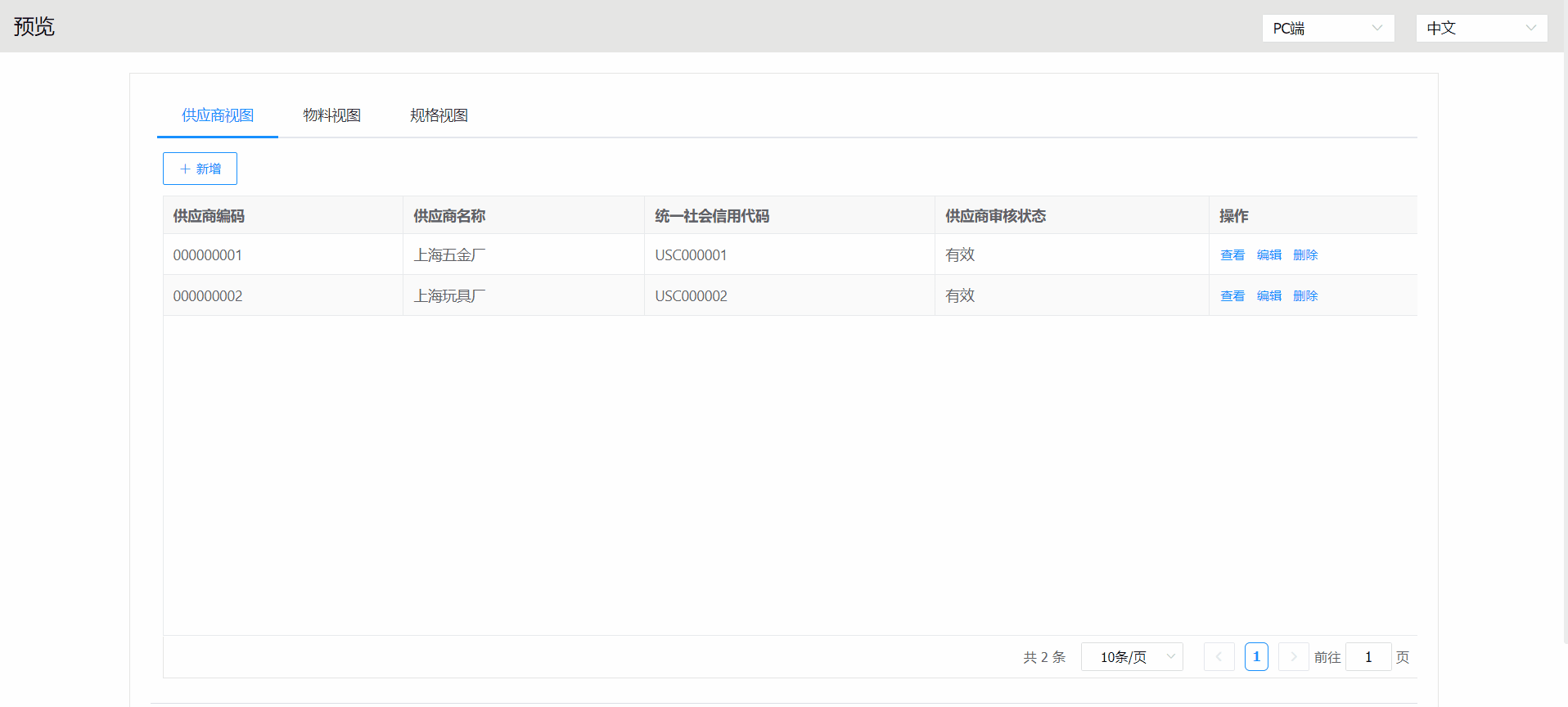Select the 供应商视图 tab
This screenshot has height=707, width=1568.
pos(218,115)
